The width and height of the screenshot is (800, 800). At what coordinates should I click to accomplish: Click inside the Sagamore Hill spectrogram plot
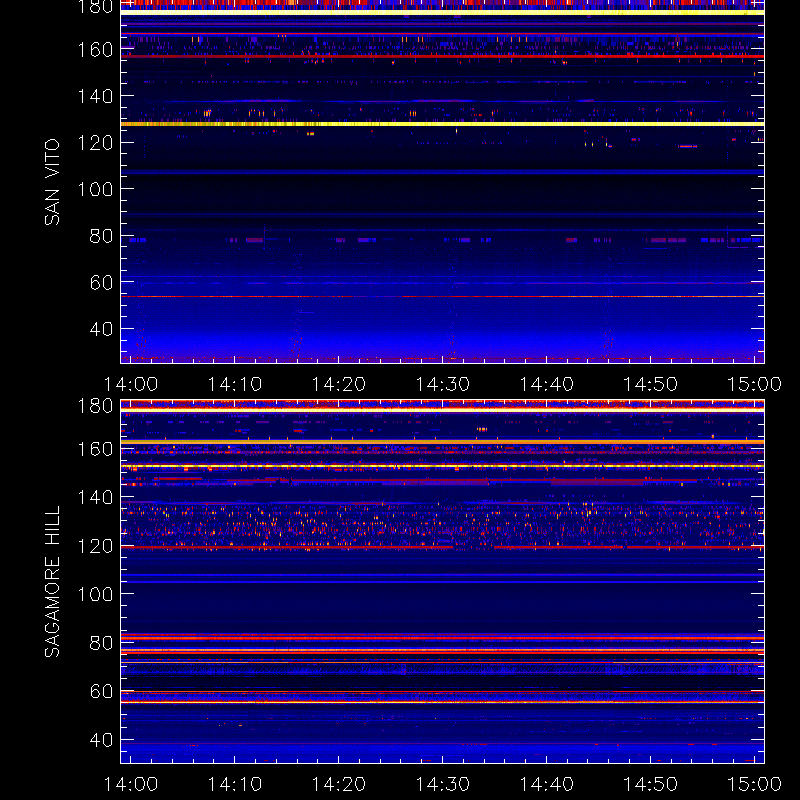(x=442, y=582)
